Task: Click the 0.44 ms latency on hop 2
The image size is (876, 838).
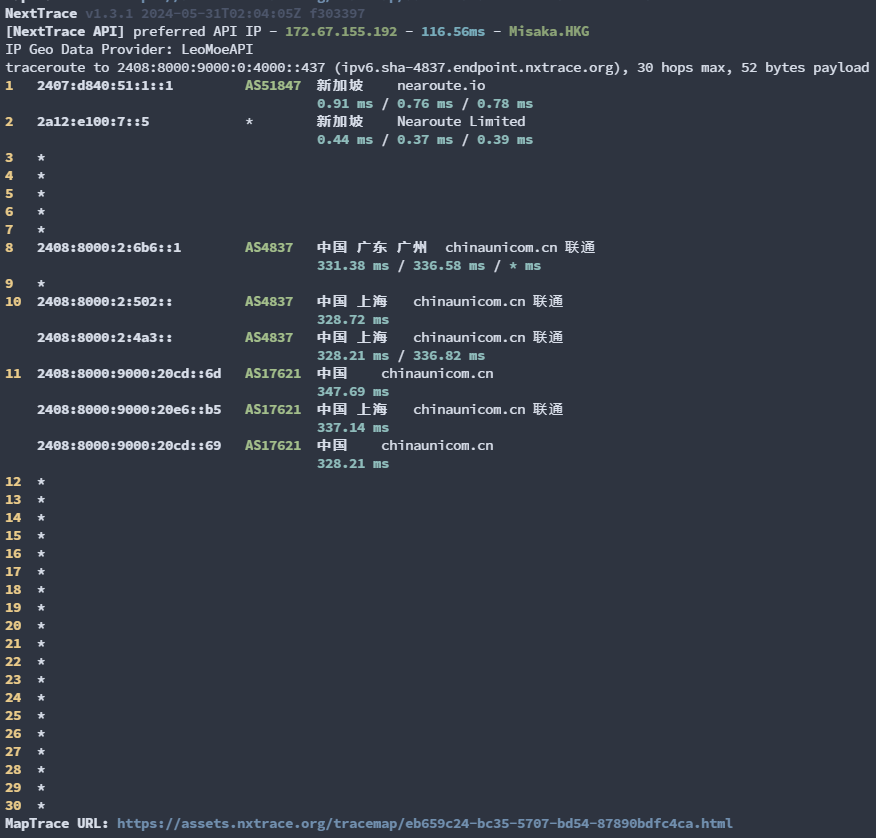Action: (345, 140)
